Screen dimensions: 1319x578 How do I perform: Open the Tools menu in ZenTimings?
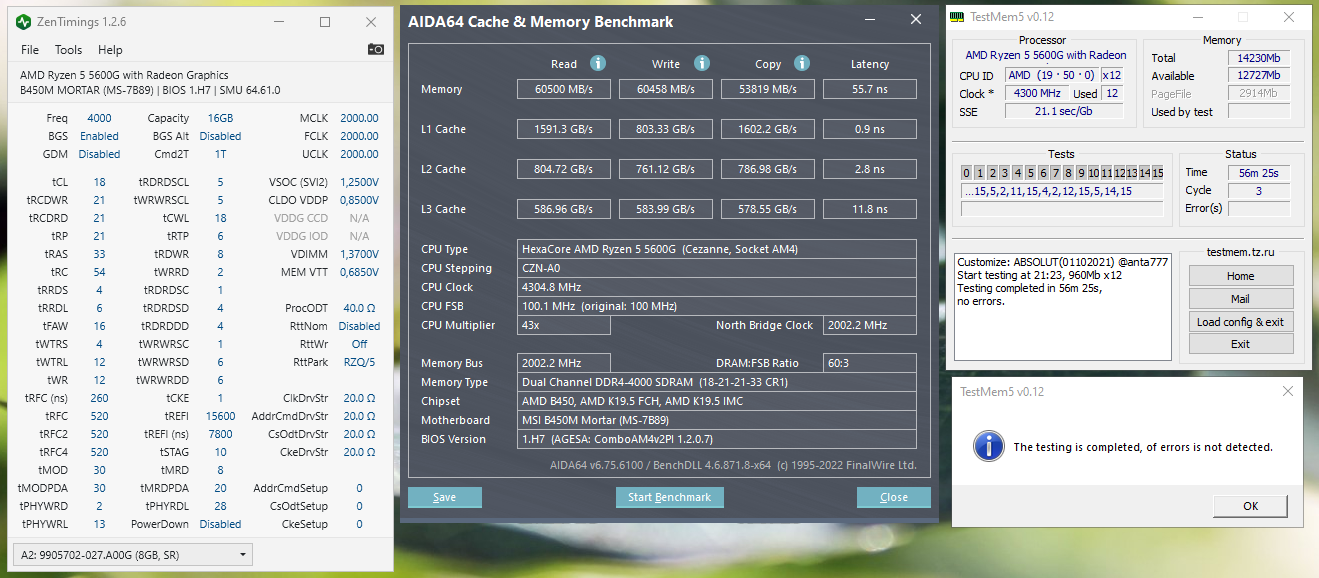(x=69, y=49)
